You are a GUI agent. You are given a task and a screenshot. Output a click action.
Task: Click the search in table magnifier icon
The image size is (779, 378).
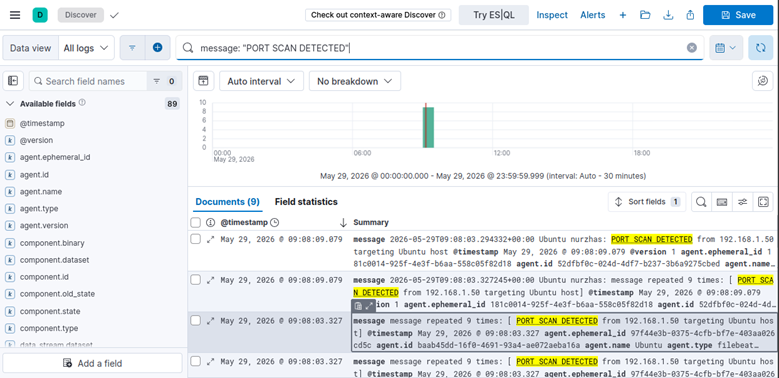(701, 202)
